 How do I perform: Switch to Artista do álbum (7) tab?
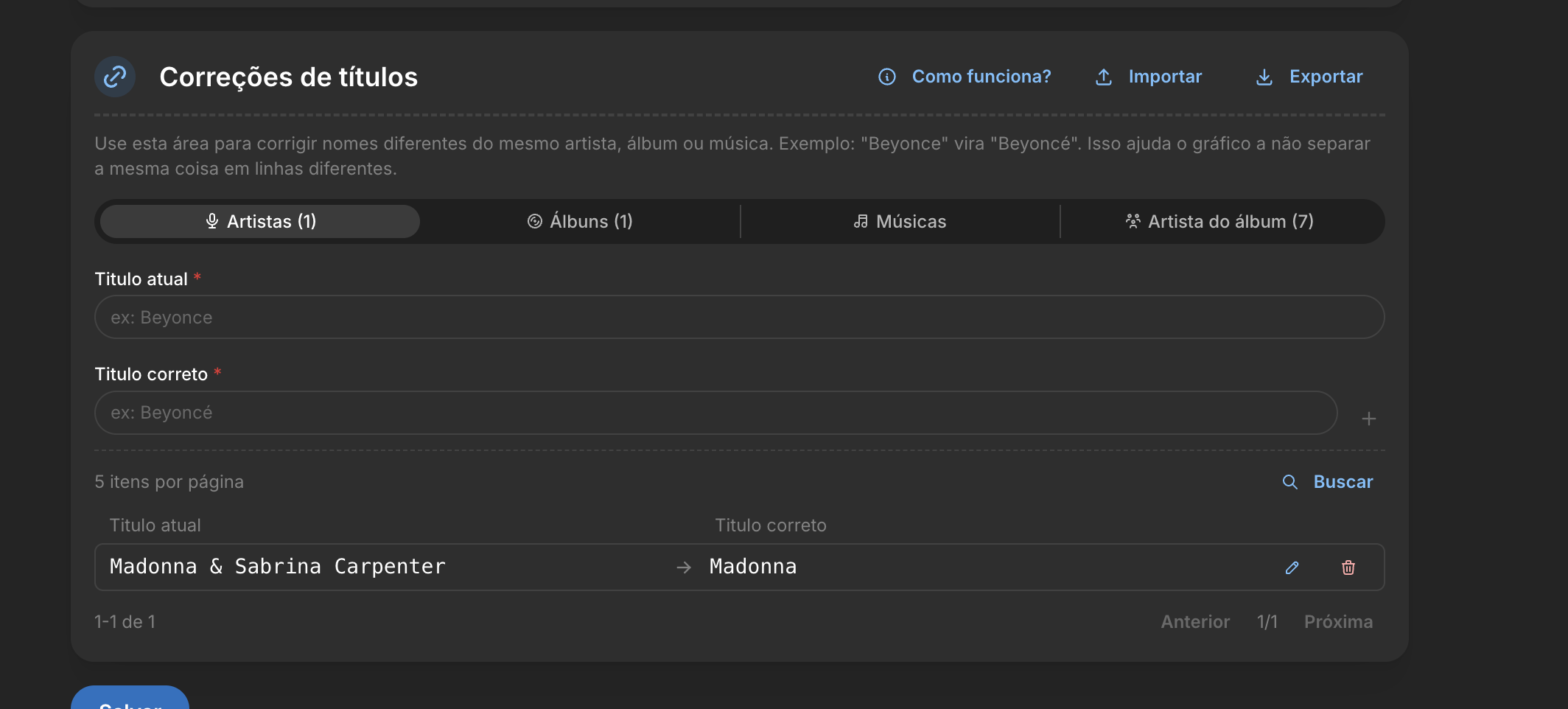[1220, 222]
